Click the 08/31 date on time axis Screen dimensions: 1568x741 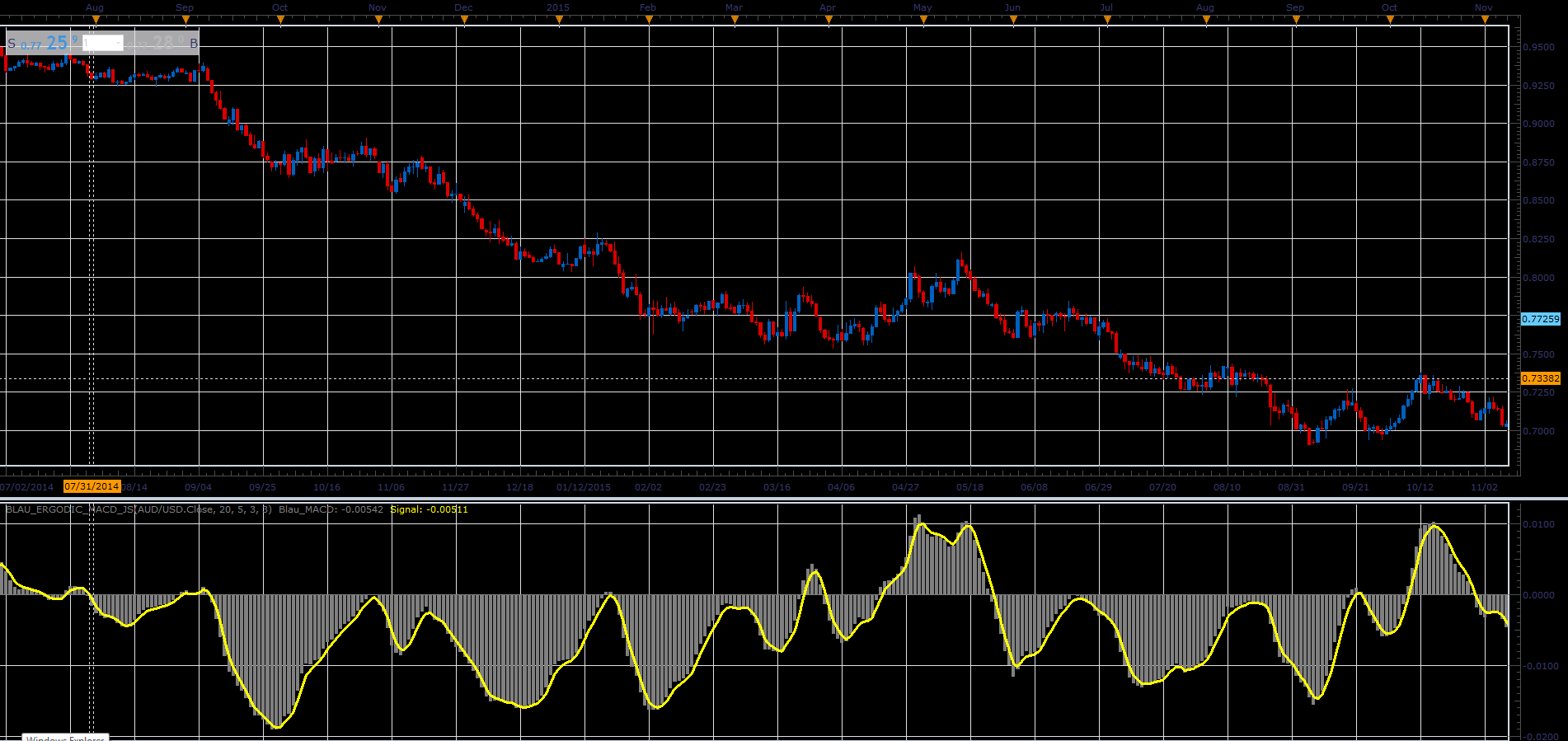coord(1291,487)
